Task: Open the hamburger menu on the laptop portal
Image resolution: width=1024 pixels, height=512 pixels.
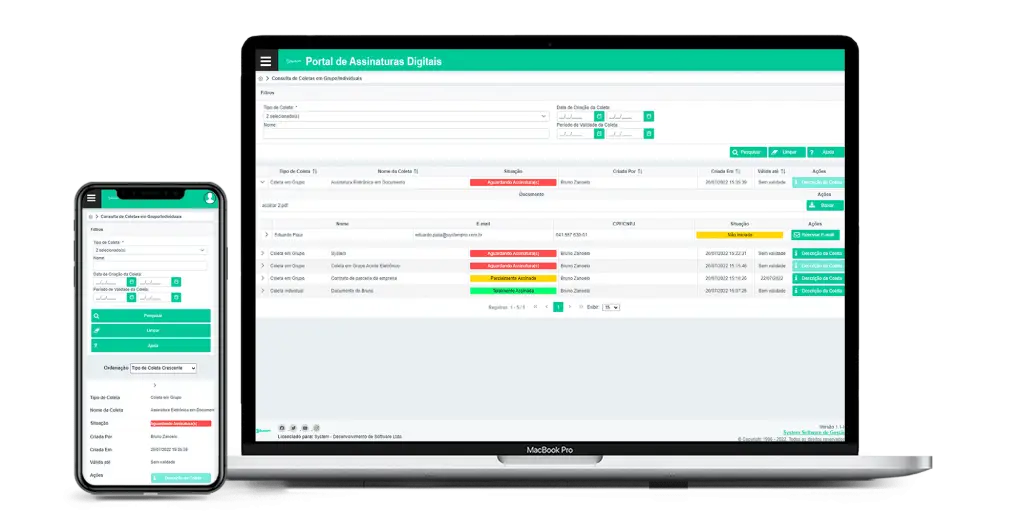Action: coord(265,61)
